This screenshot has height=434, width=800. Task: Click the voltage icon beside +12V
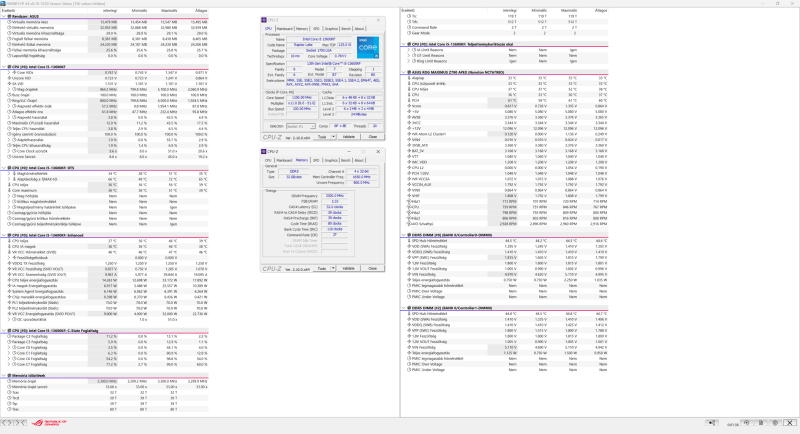[x=409, y=129]
